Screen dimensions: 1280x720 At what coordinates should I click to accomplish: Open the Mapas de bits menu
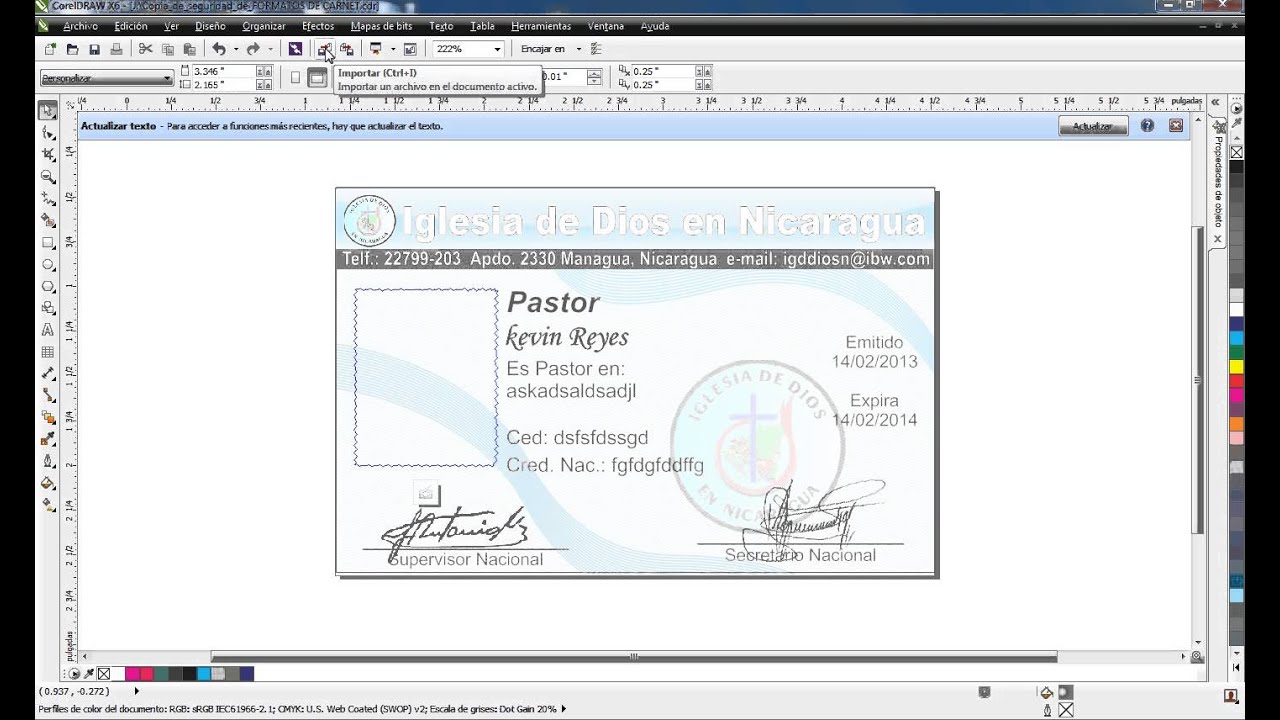381,26
